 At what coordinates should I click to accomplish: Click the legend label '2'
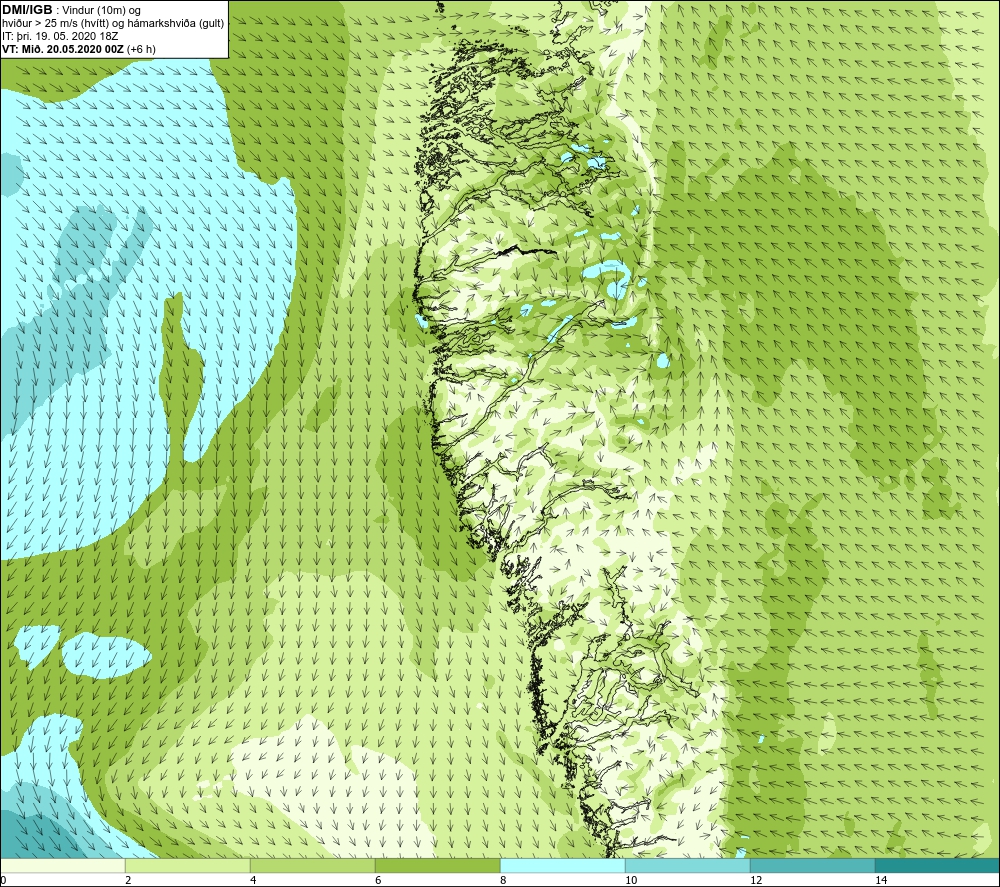point(128,880)
